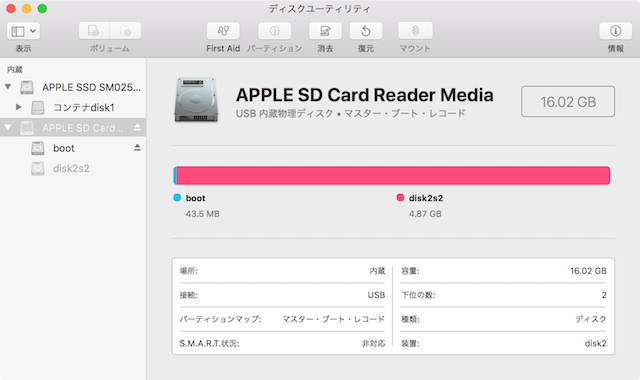Click the 4.87 GB size text
The image size is (640, 380).
pyautogui.click(x=425, y=214)
